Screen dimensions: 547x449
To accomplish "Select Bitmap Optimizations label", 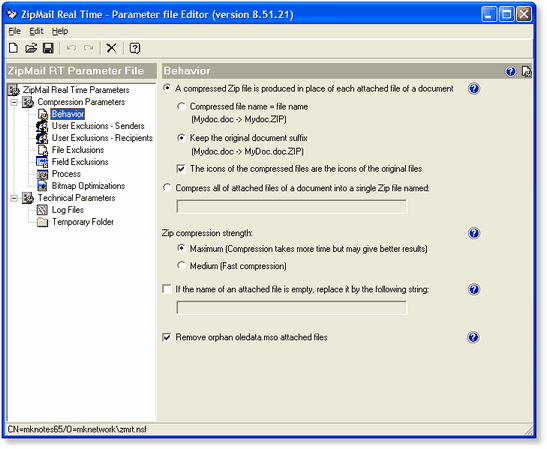I will coord(88,186).
